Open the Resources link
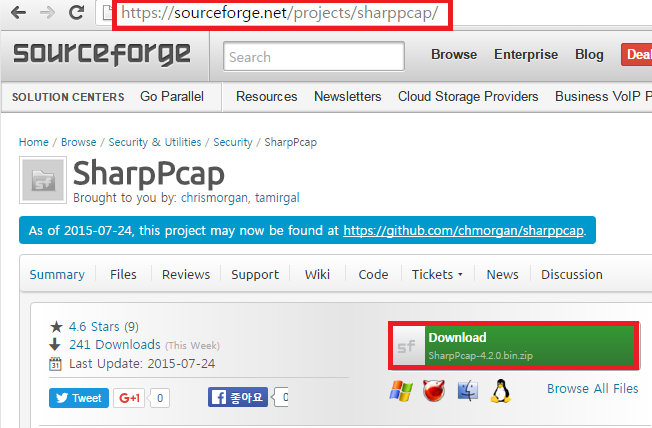652x428 pixels. coord(267,96)
